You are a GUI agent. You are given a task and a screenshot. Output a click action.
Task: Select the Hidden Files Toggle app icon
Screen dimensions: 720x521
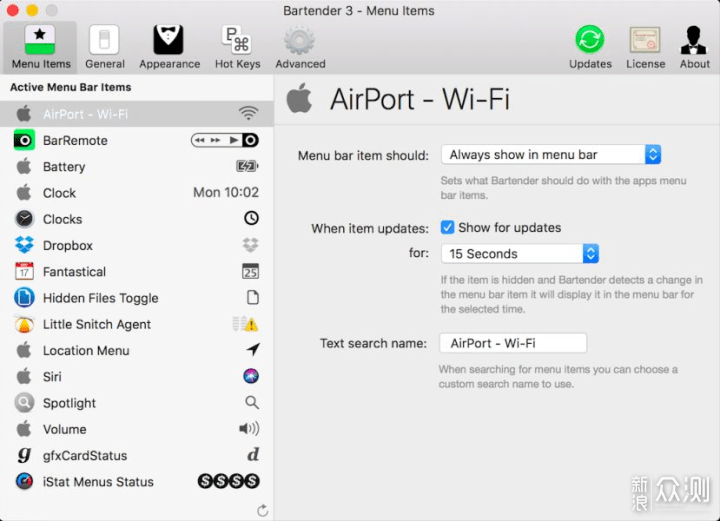24,297
